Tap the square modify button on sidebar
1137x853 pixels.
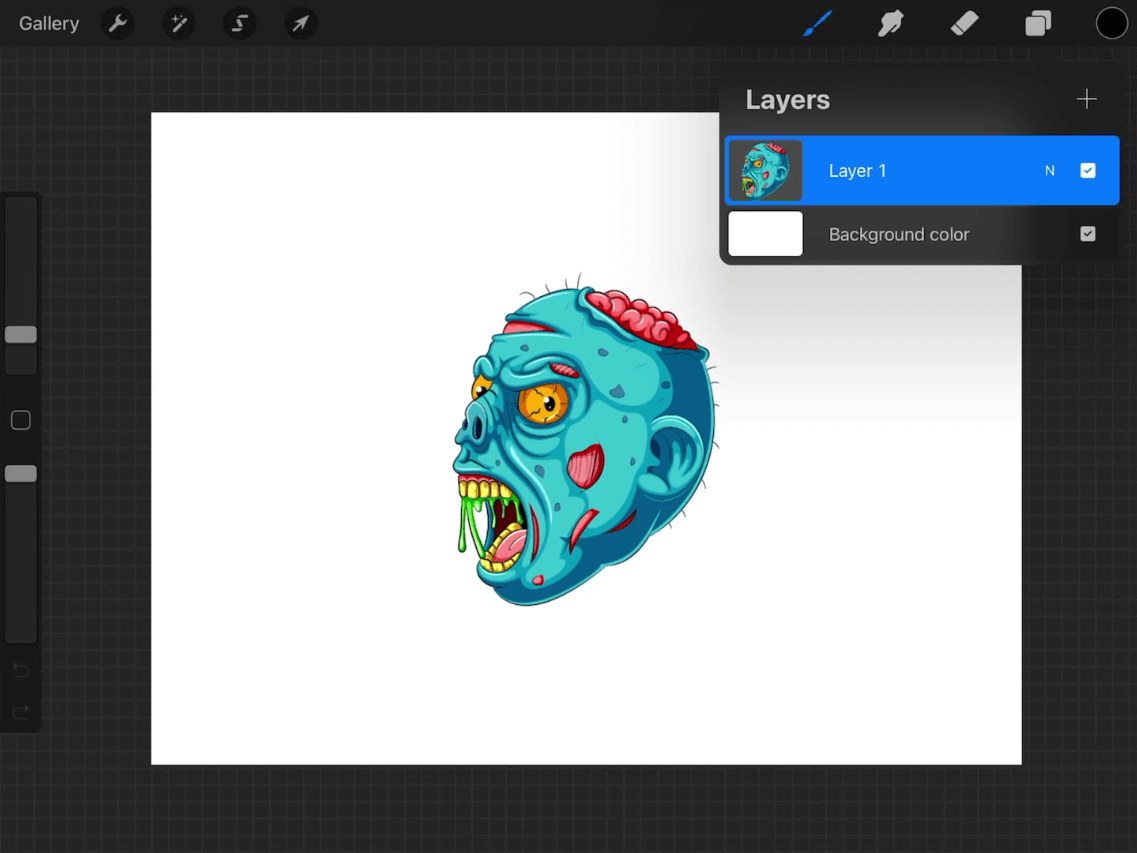click(21, 420)
